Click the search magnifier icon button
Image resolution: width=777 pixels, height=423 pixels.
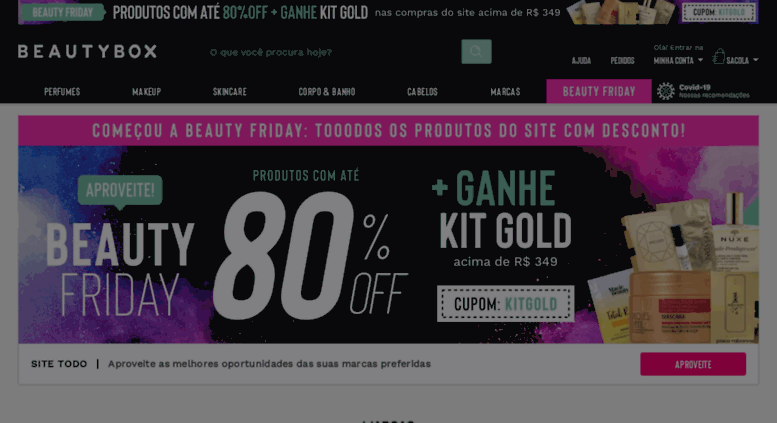tap(476, 52)
